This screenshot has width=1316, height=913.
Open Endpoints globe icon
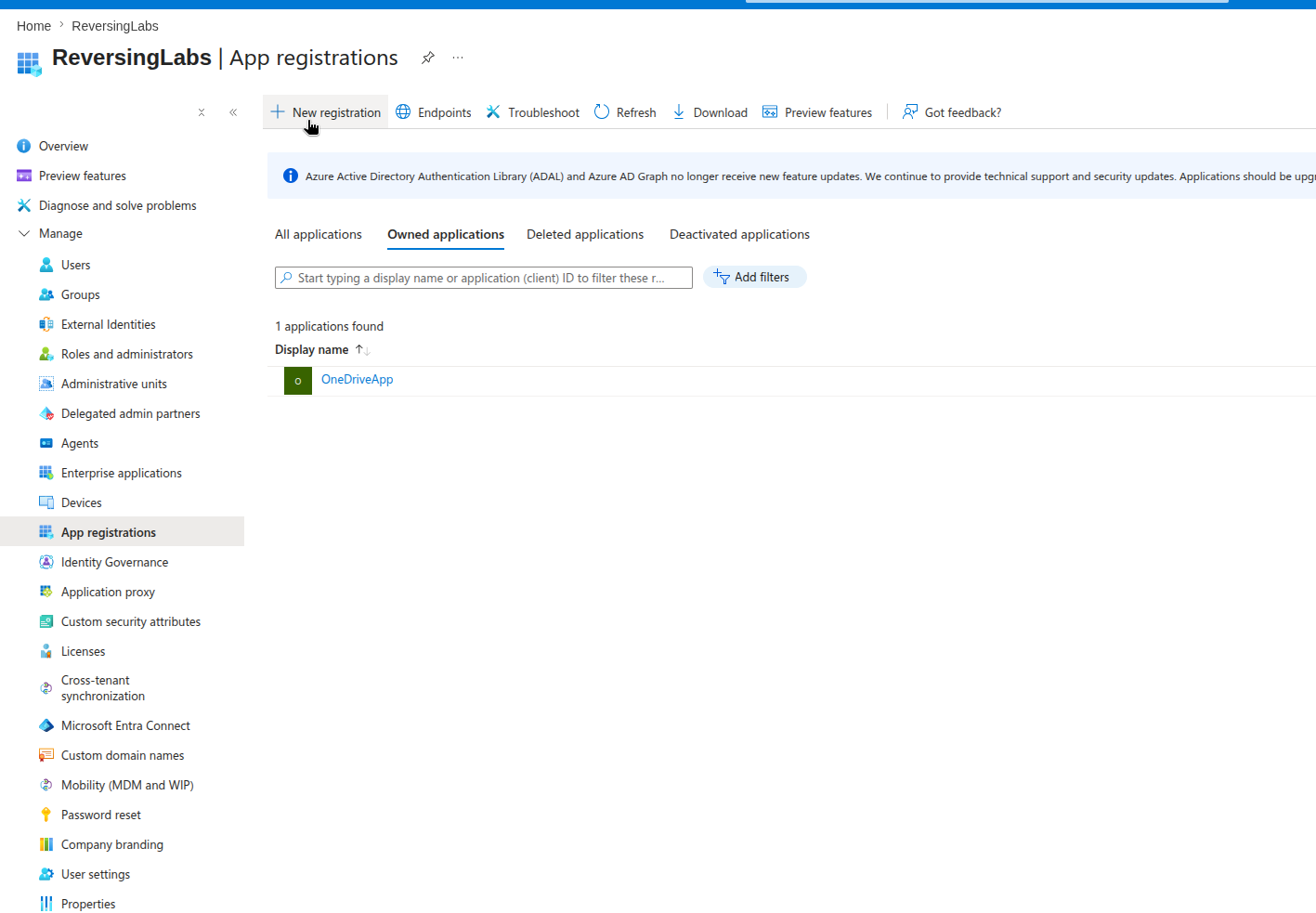click(x=403, y=112)
